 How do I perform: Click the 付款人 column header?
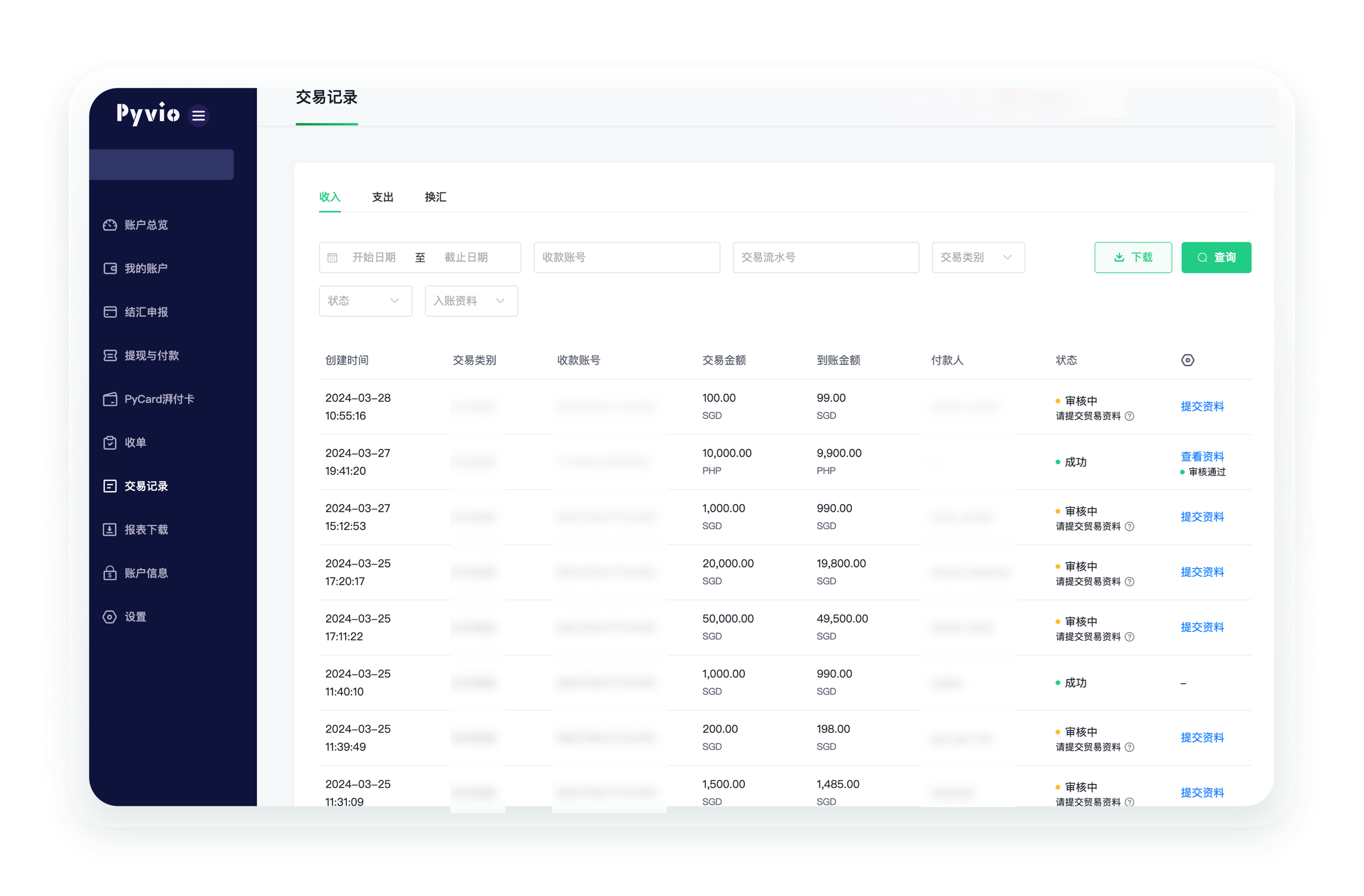point(947,360)
